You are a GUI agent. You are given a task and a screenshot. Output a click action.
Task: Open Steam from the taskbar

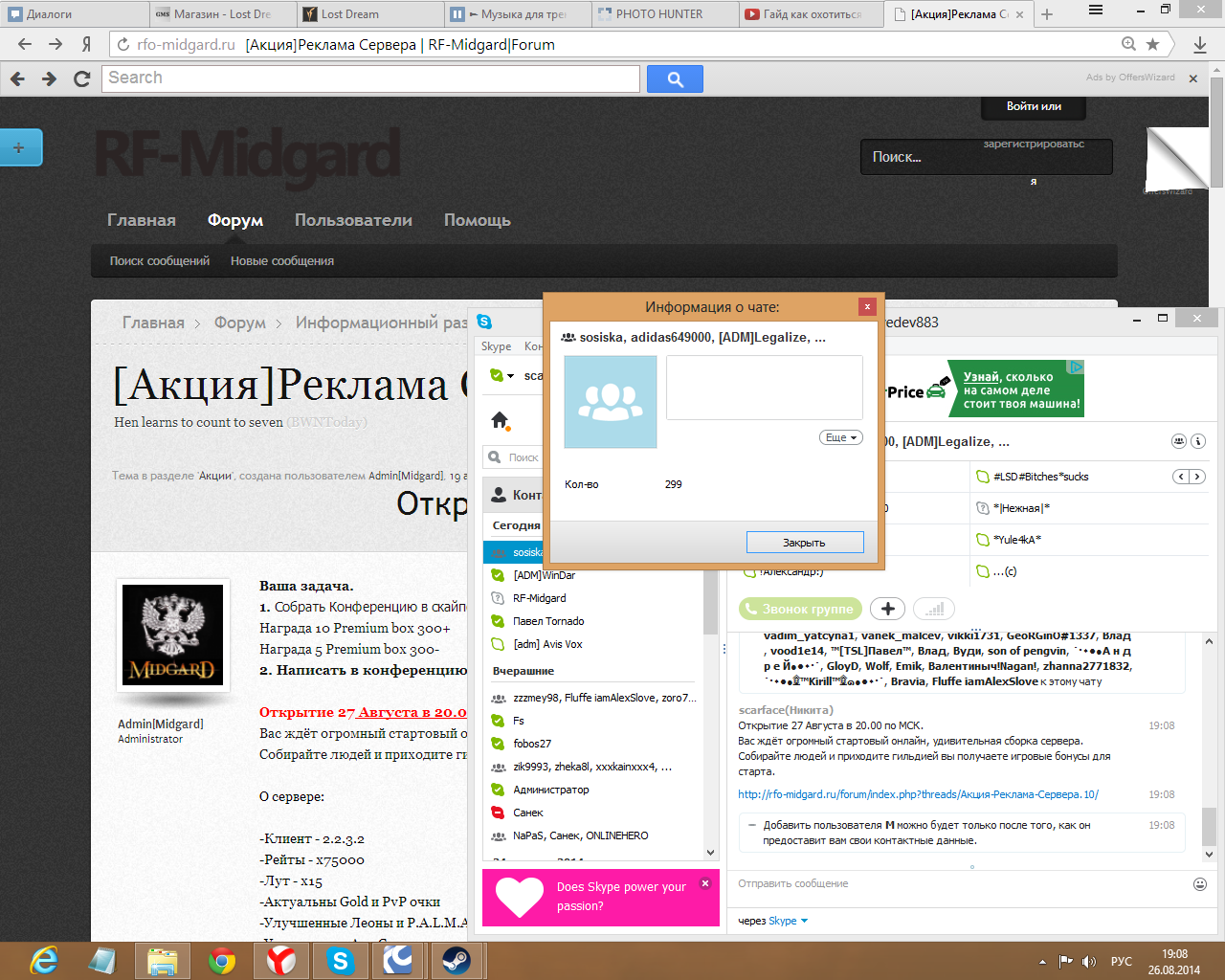(x=457, y=960)
